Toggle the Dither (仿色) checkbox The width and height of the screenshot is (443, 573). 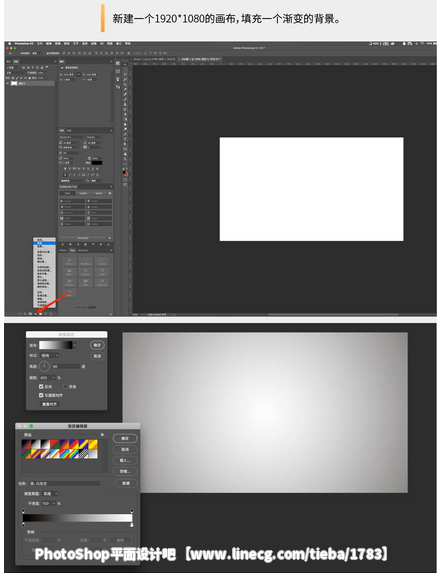point(65,387)
